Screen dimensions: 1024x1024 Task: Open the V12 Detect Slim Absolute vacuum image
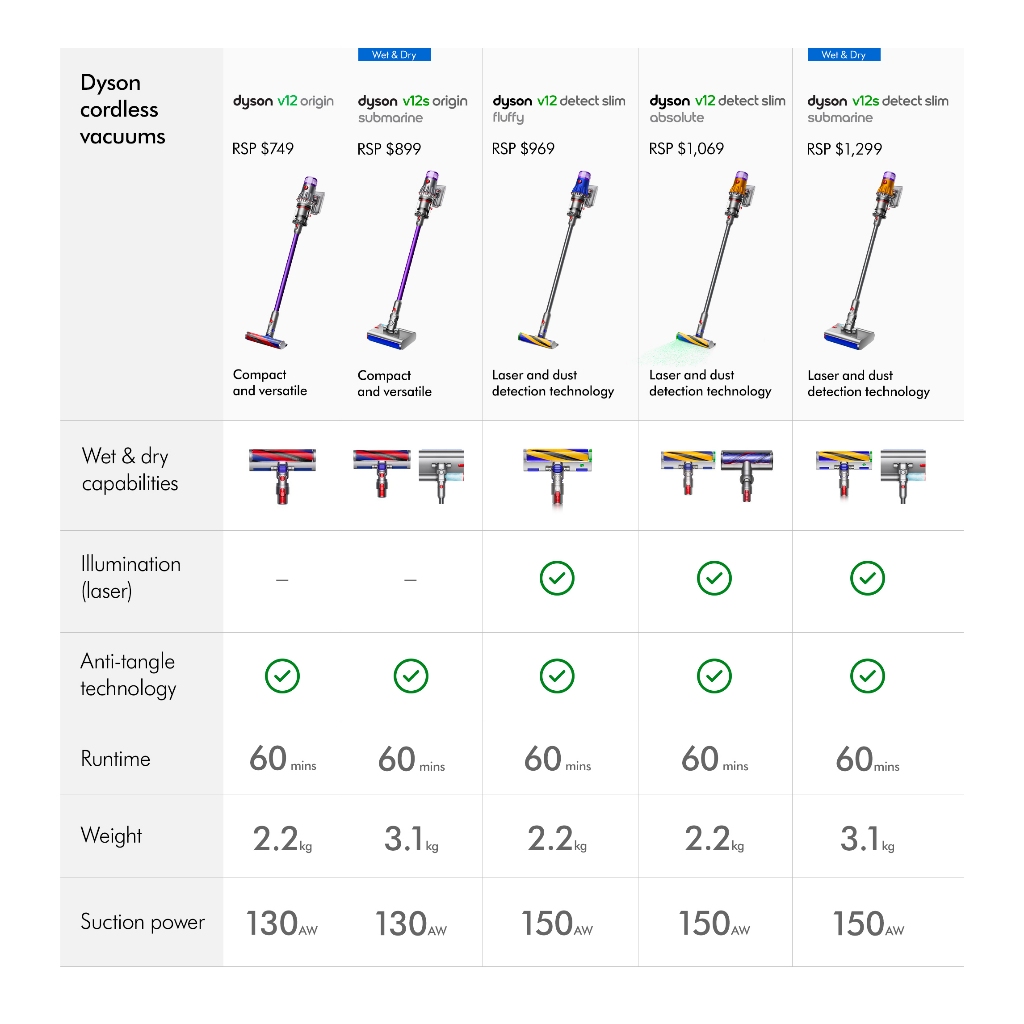point(712,262)
